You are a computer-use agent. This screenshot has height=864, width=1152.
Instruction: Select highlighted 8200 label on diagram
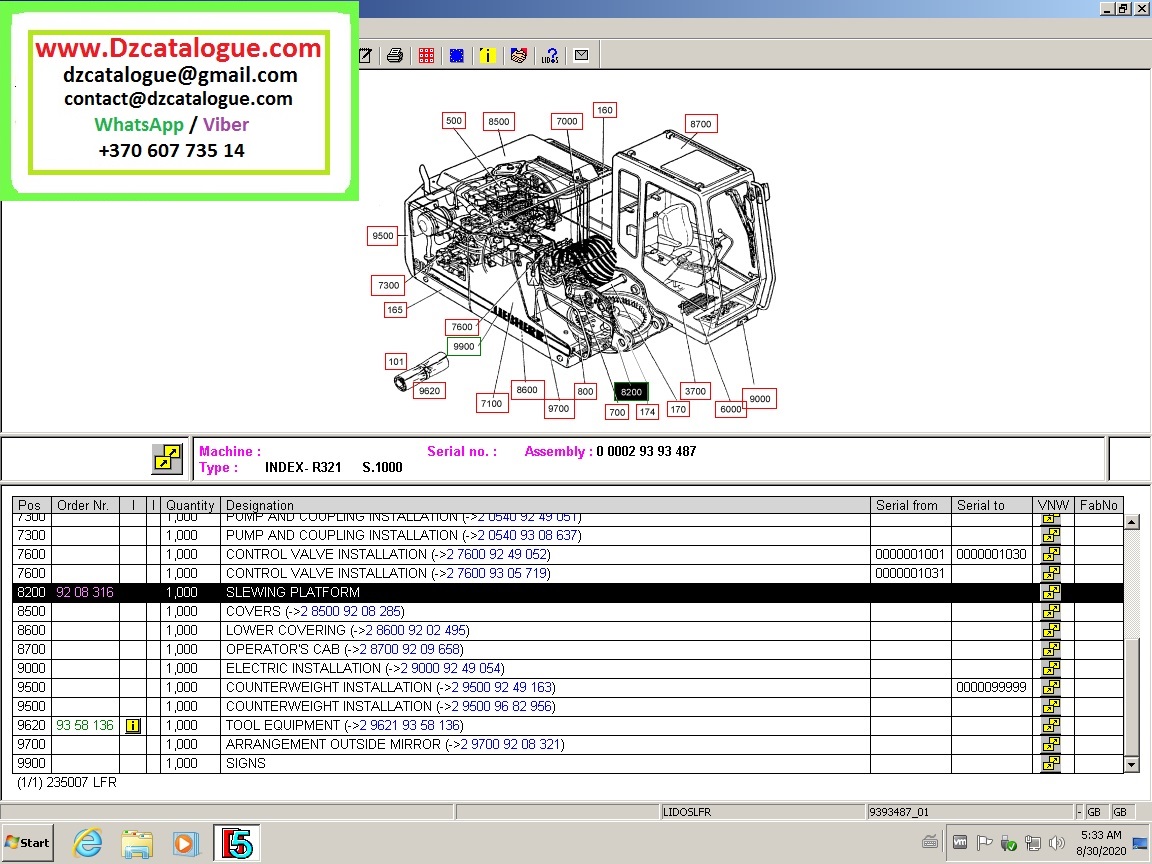tap(631, 392)
